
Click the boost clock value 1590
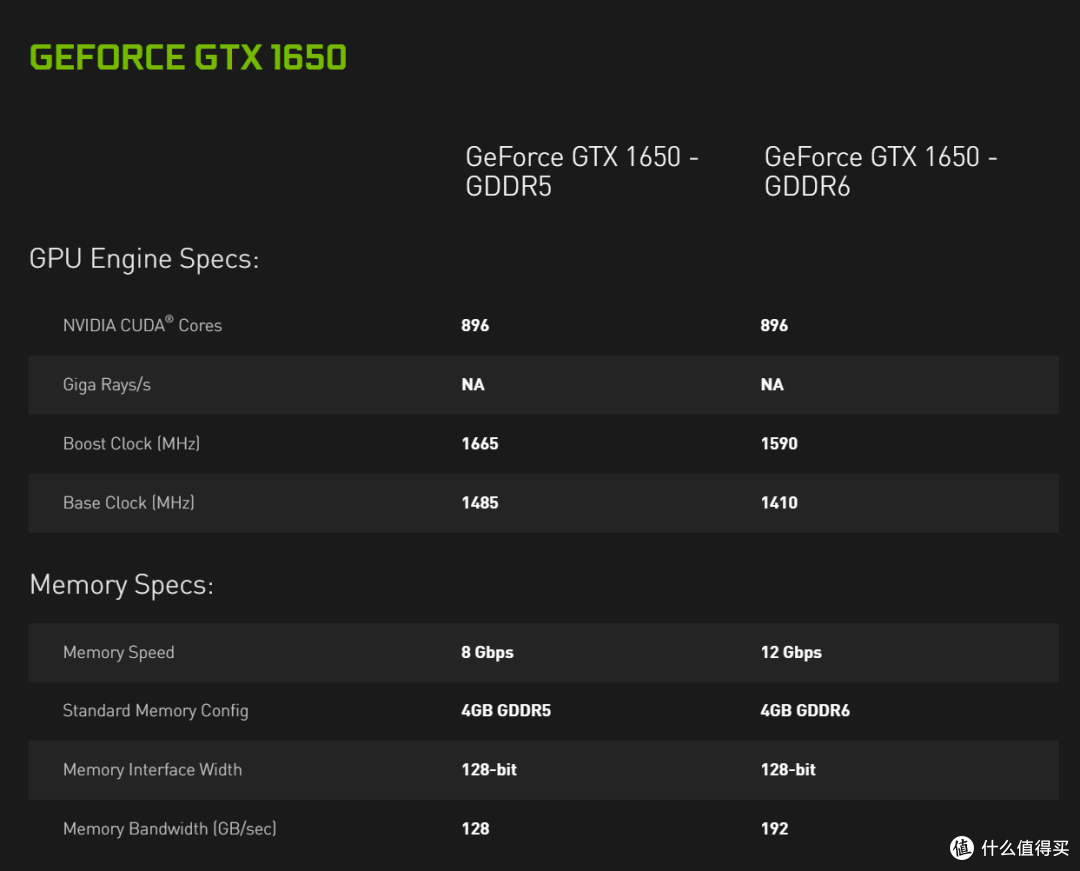click(x=779, y=443)
